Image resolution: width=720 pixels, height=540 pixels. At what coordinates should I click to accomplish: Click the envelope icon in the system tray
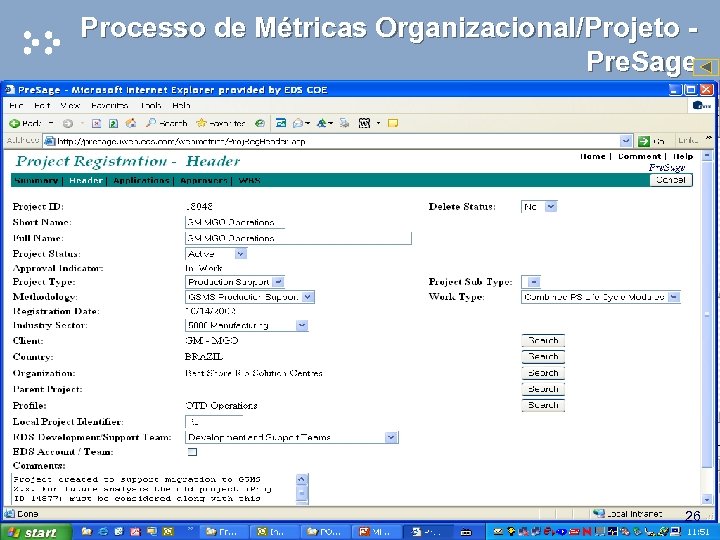[498, 532]
